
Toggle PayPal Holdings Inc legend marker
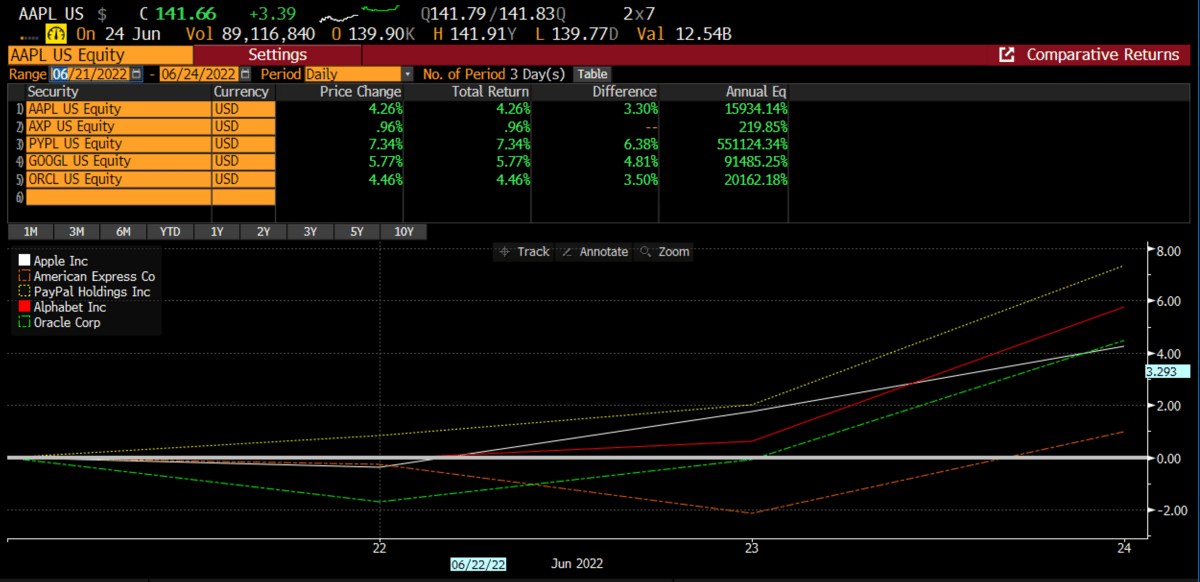pos(25,292)
